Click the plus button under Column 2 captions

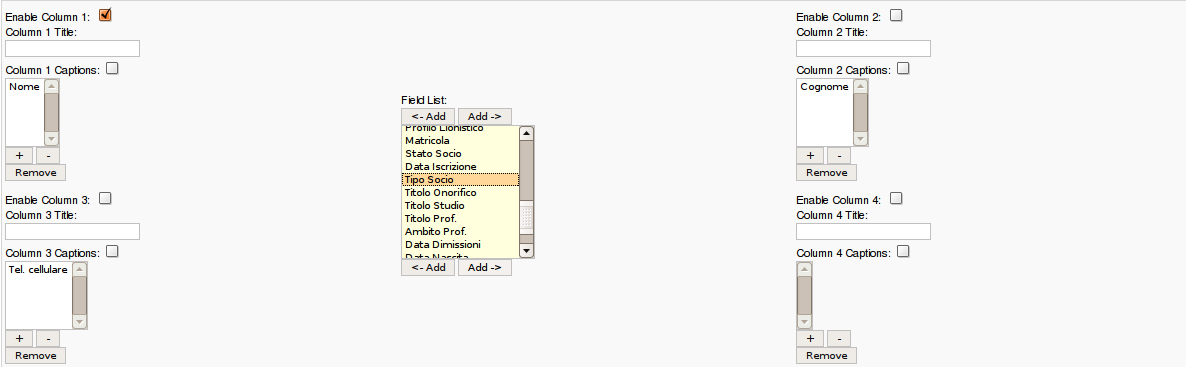[810, 155]
